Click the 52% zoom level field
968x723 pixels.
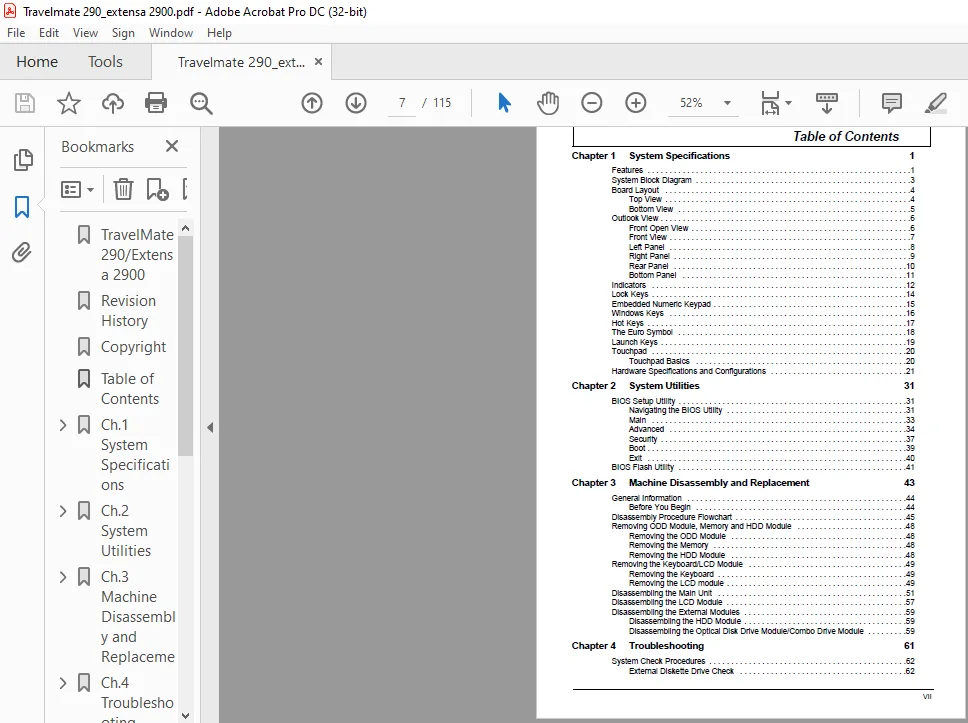(691, 103)
